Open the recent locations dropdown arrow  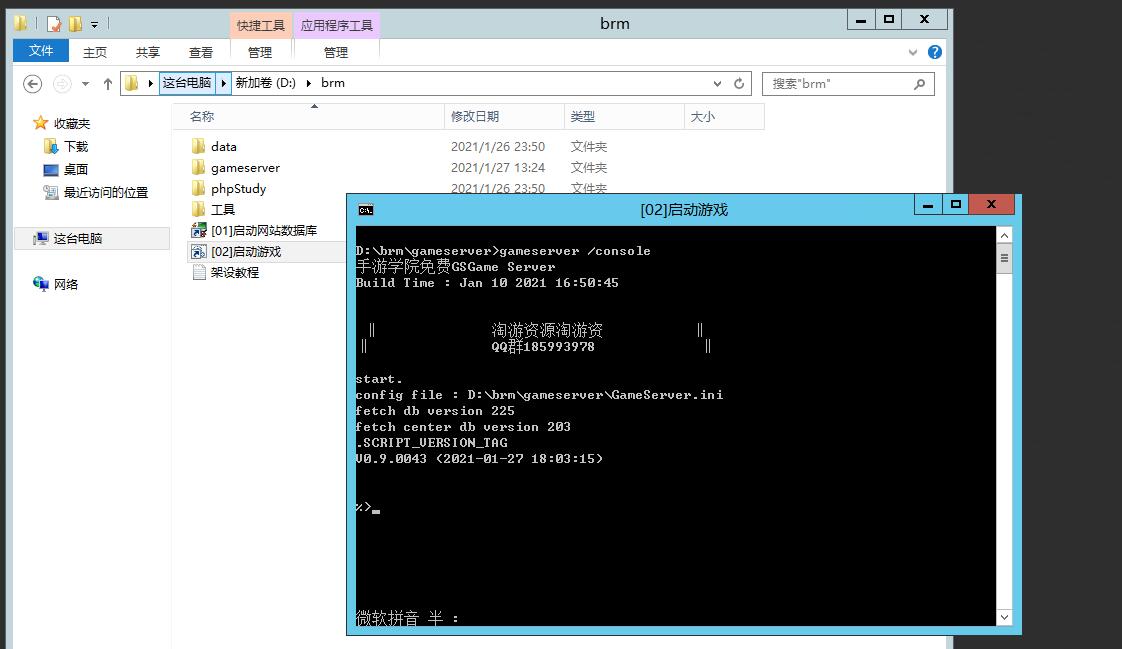point(85,84)
